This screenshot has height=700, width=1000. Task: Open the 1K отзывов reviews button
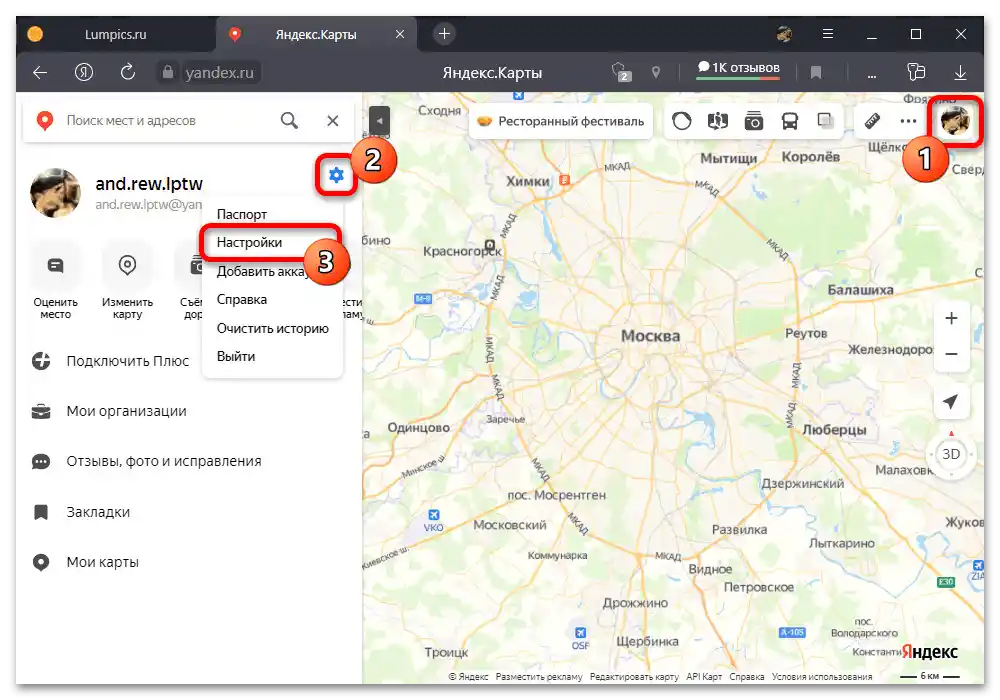[738, 69]
